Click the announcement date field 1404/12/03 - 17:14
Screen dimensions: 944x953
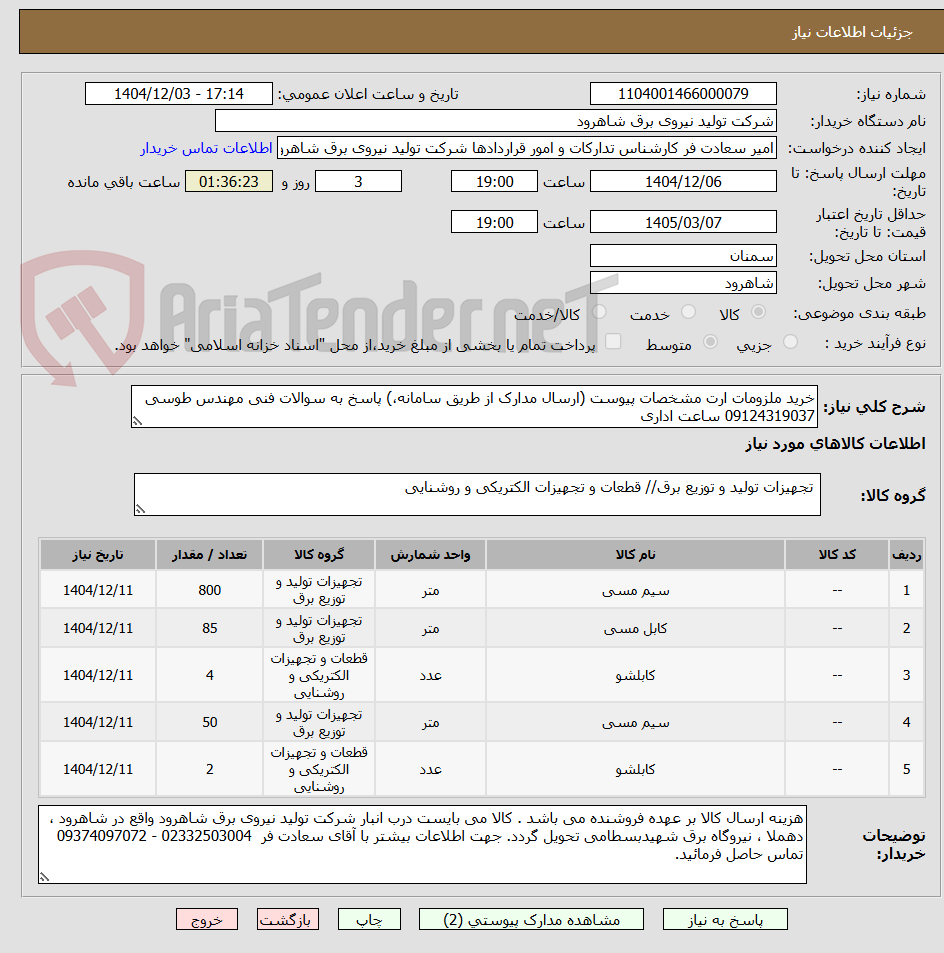coord(179,94)
